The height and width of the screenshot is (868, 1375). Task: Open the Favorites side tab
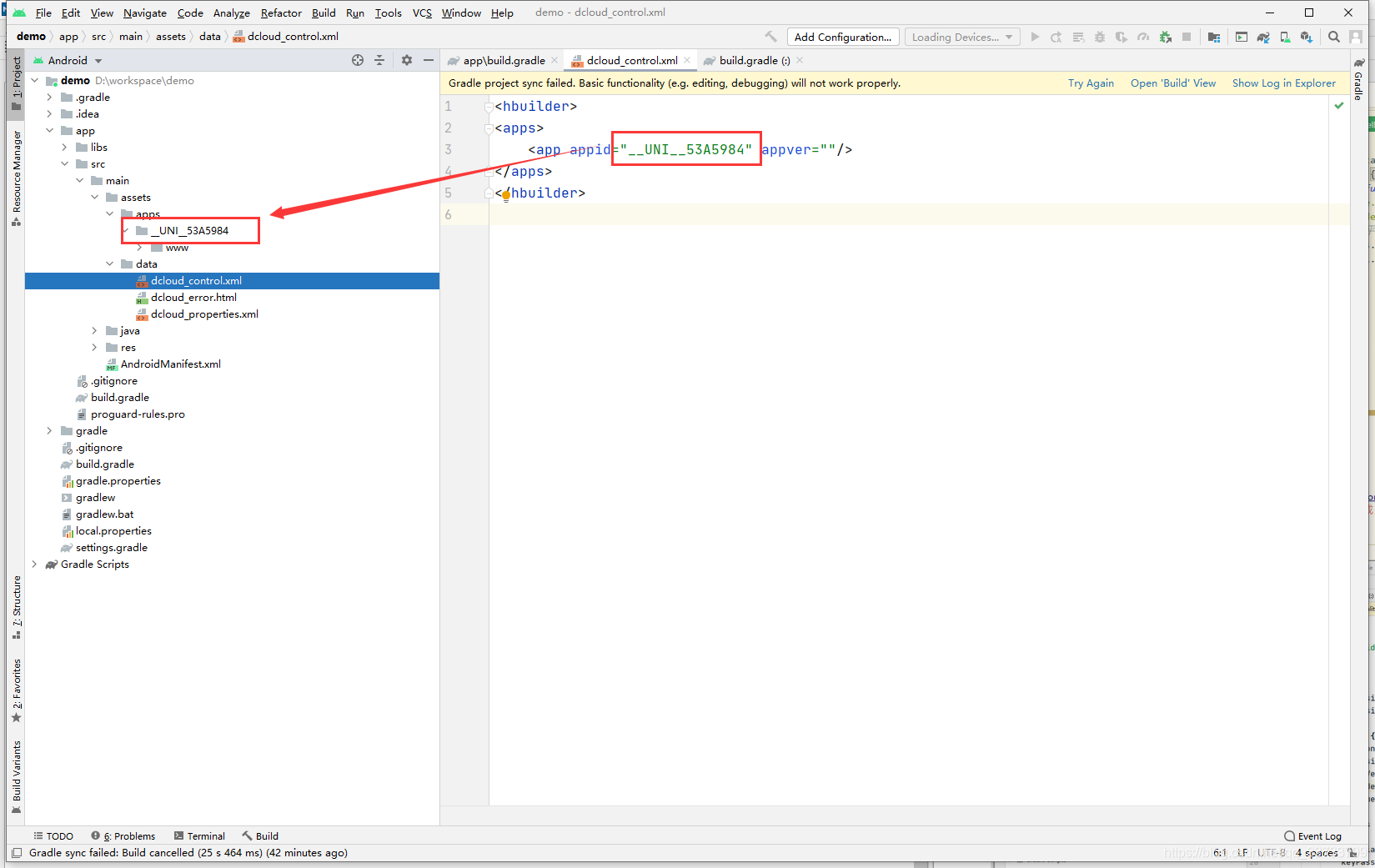[x=16, y=690]
